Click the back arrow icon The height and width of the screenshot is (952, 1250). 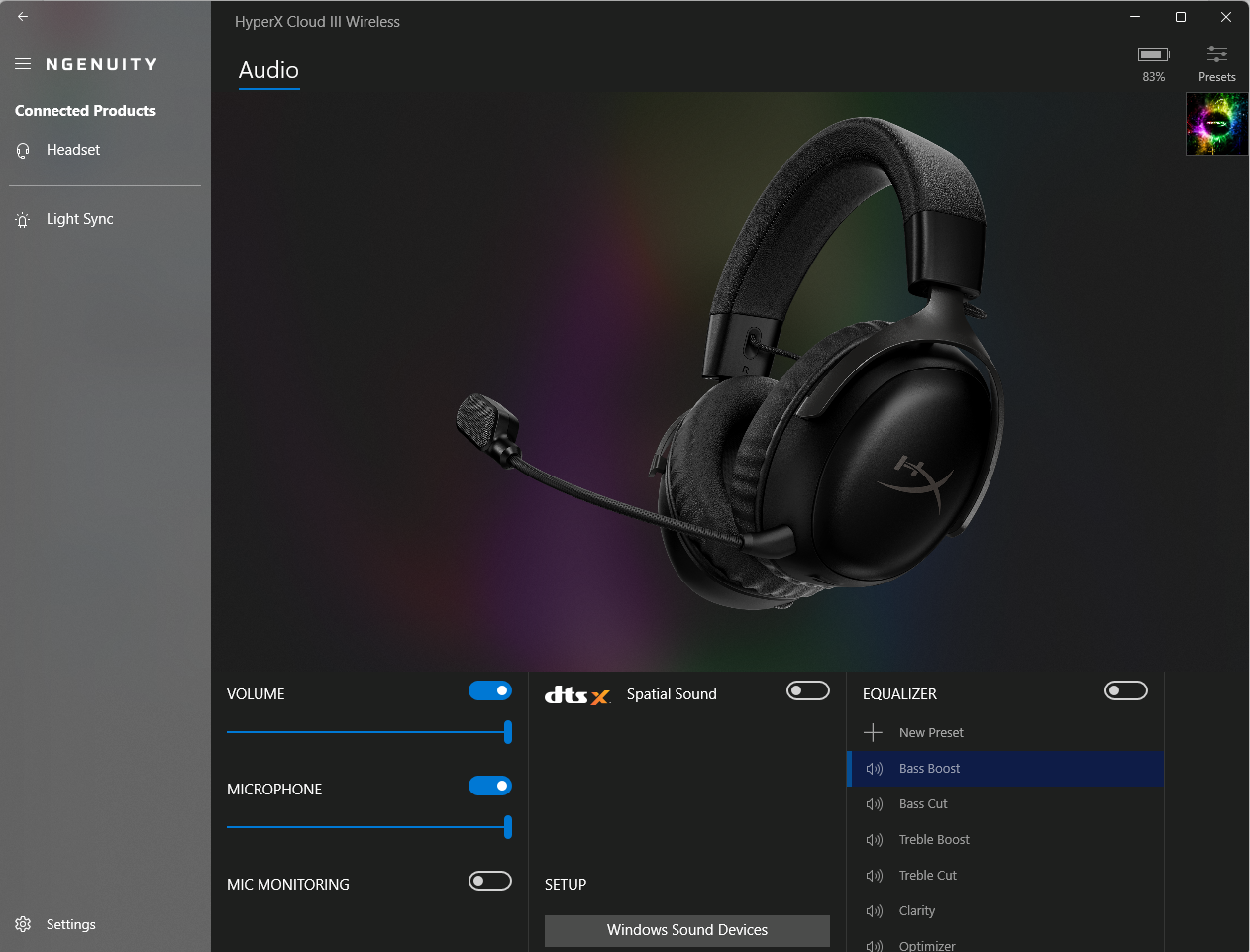23,16
